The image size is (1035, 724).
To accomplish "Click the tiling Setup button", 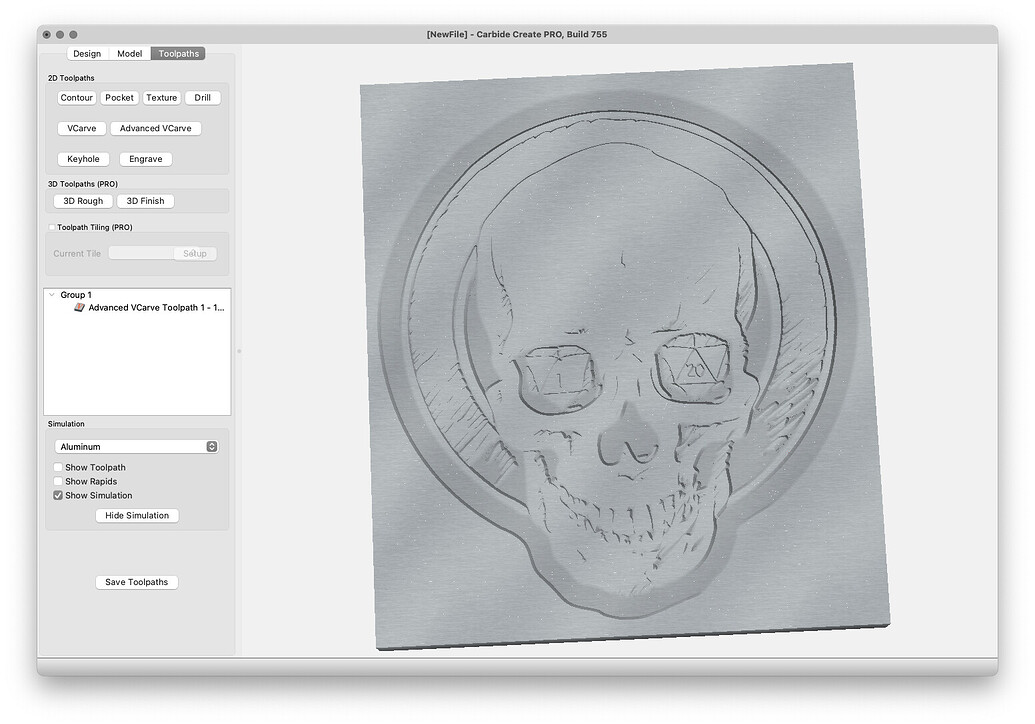I will 195,253.
